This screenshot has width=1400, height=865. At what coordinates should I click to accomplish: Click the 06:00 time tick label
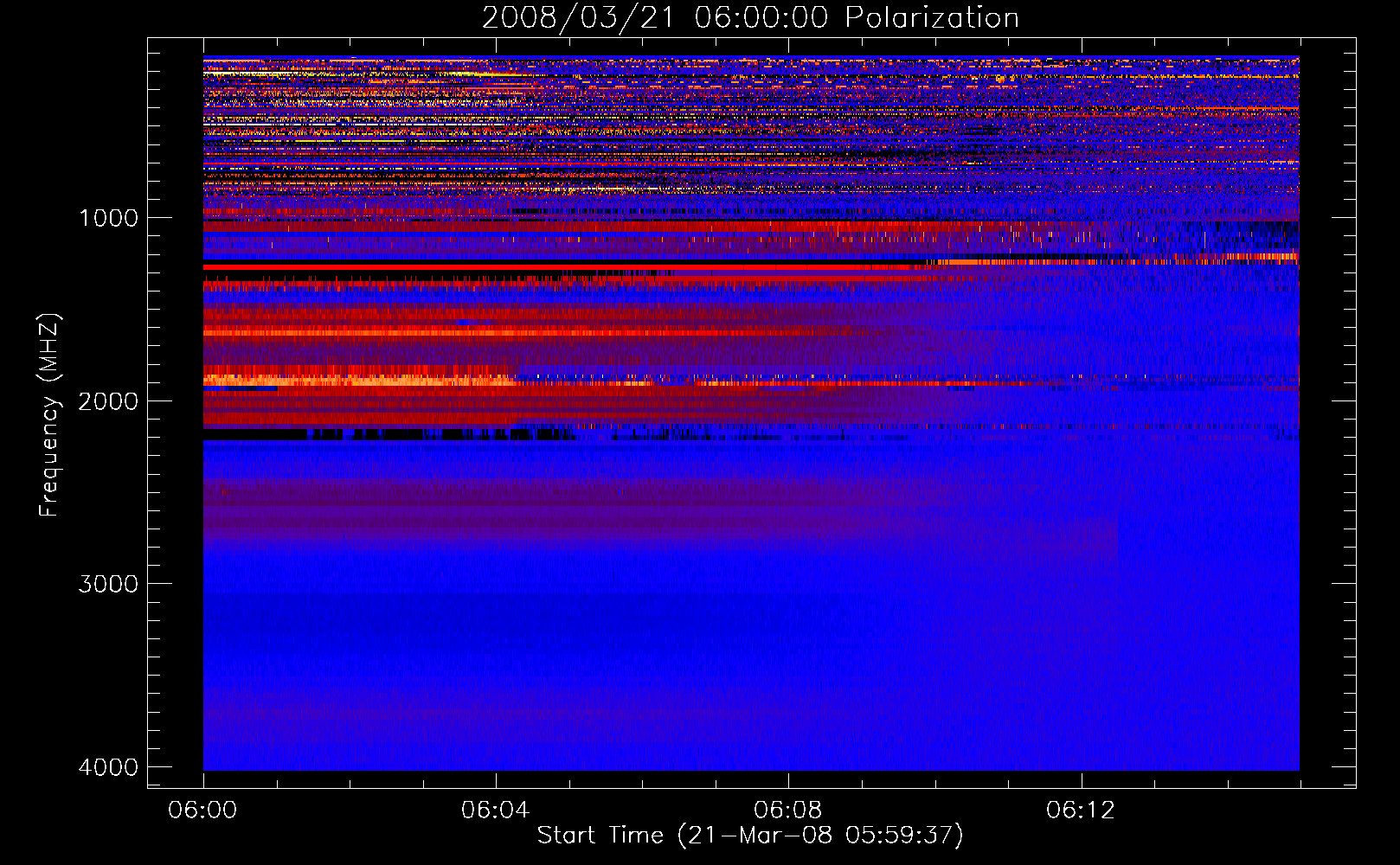tap(202, 811)
